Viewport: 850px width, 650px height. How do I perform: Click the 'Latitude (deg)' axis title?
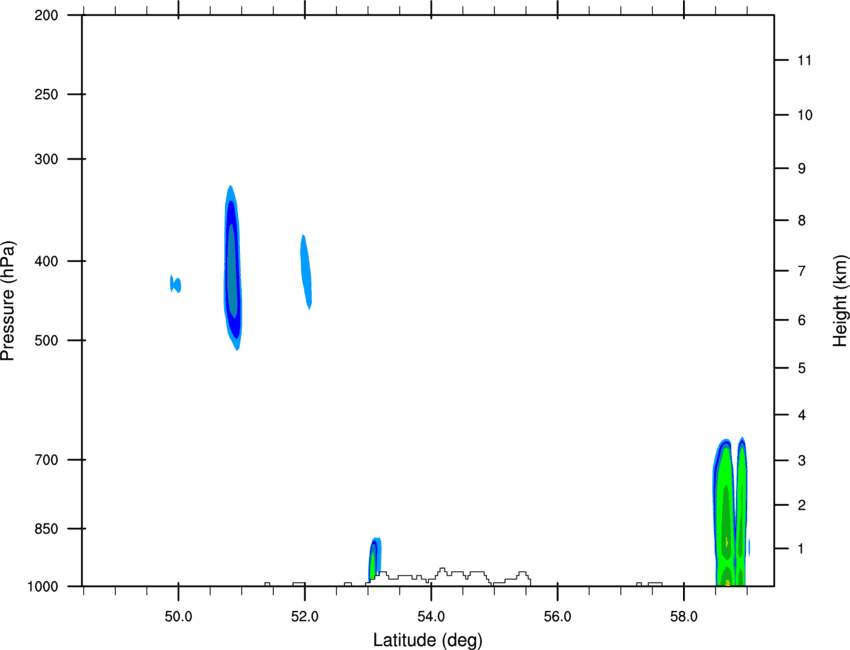[428, 640]
